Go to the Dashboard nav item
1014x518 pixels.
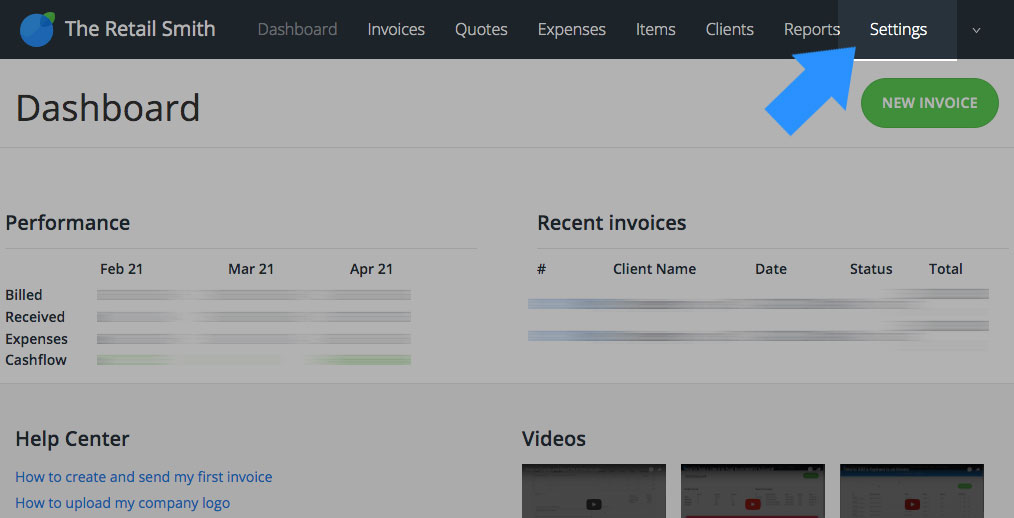coord(297,29)
